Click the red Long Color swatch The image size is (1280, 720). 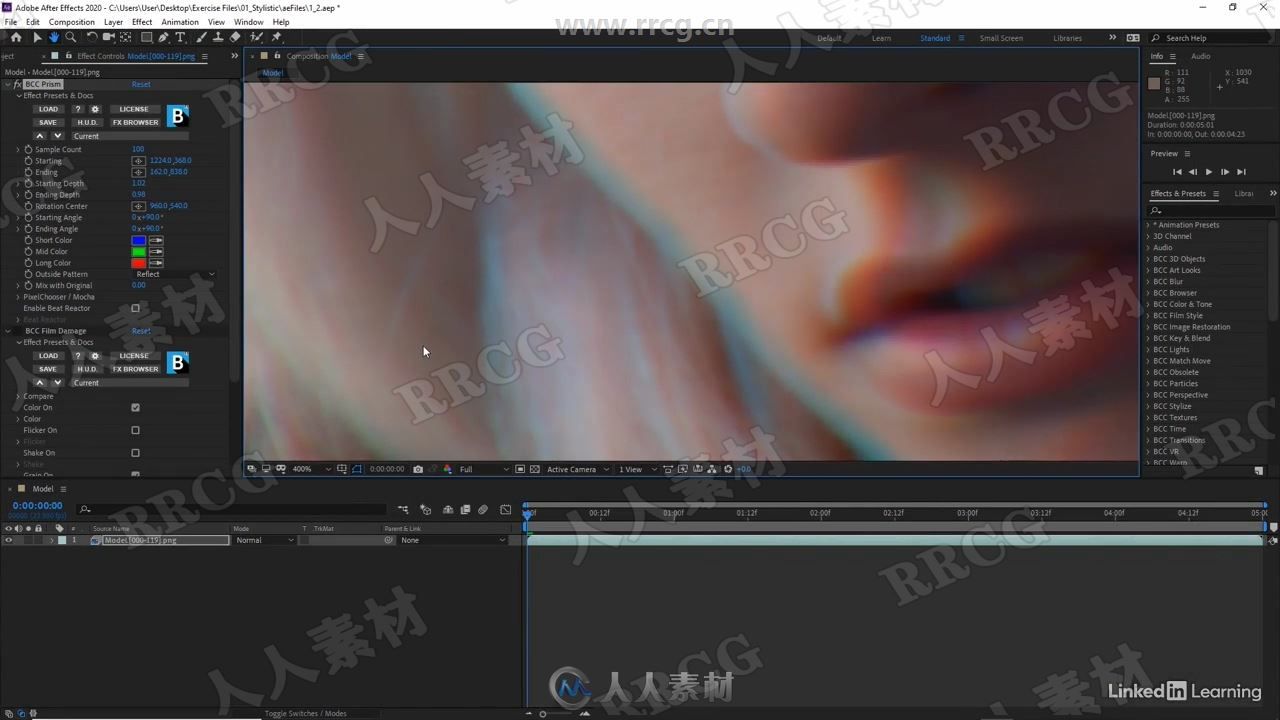(139, 263)
